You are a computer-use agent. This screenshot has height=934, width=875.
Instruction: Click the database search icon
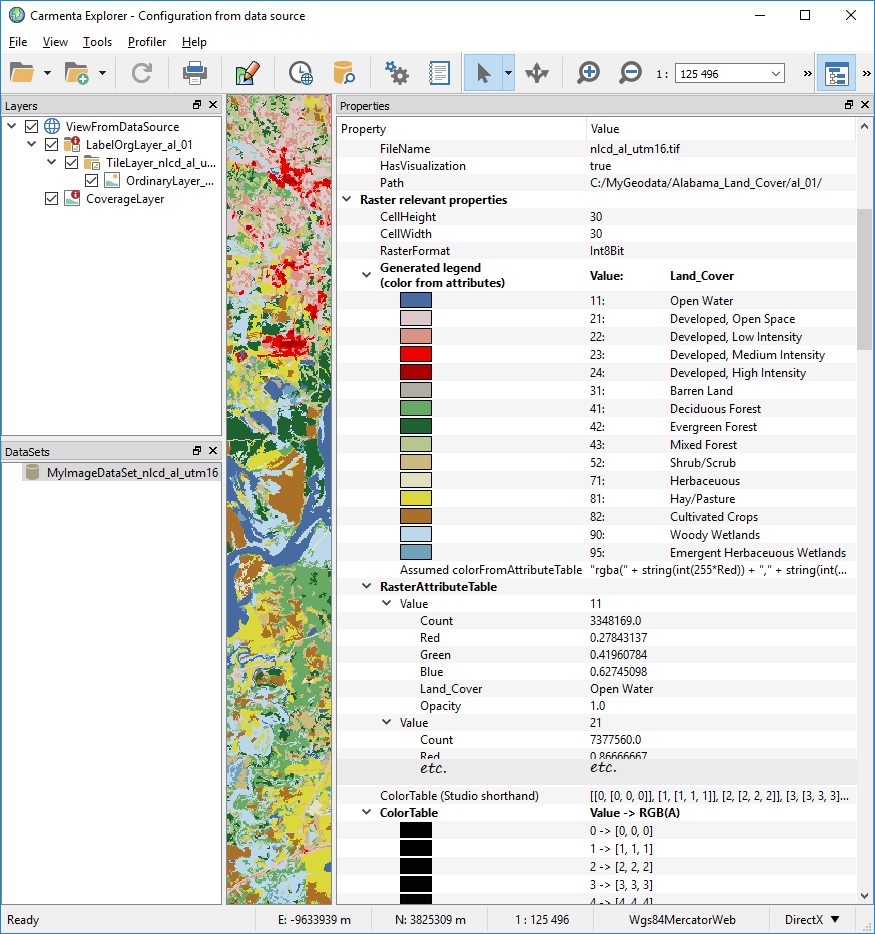tap(344, 73)
